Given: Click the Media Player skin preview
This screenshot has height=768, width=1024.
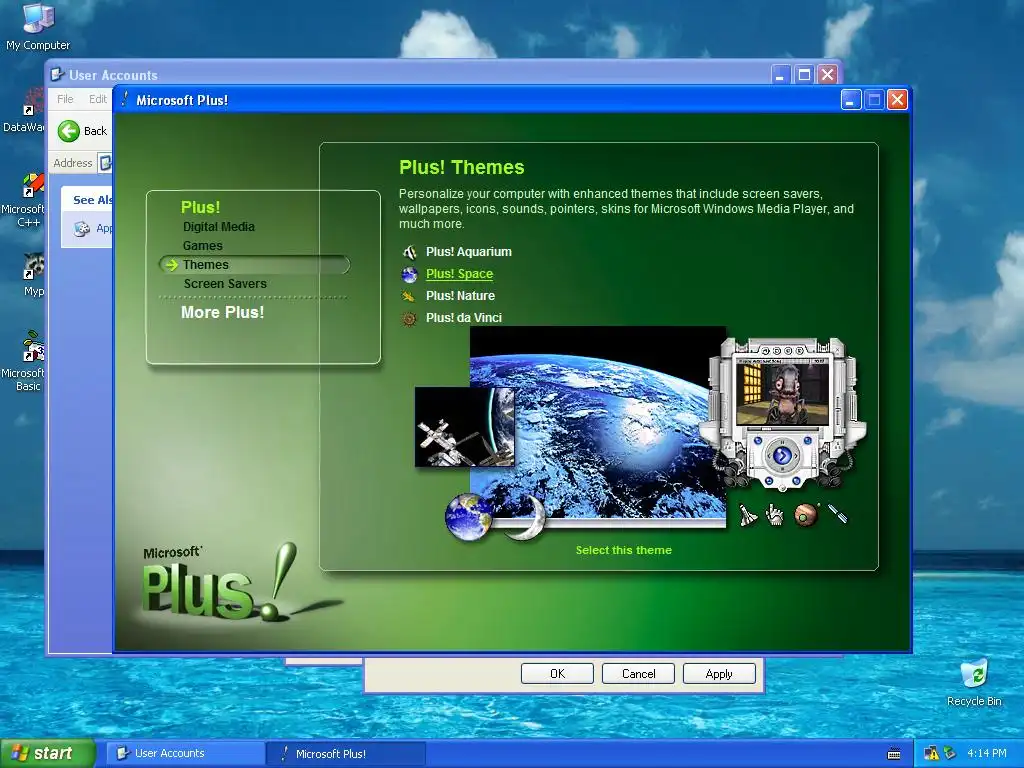Looking at the screenshot, I should (782, 413).
